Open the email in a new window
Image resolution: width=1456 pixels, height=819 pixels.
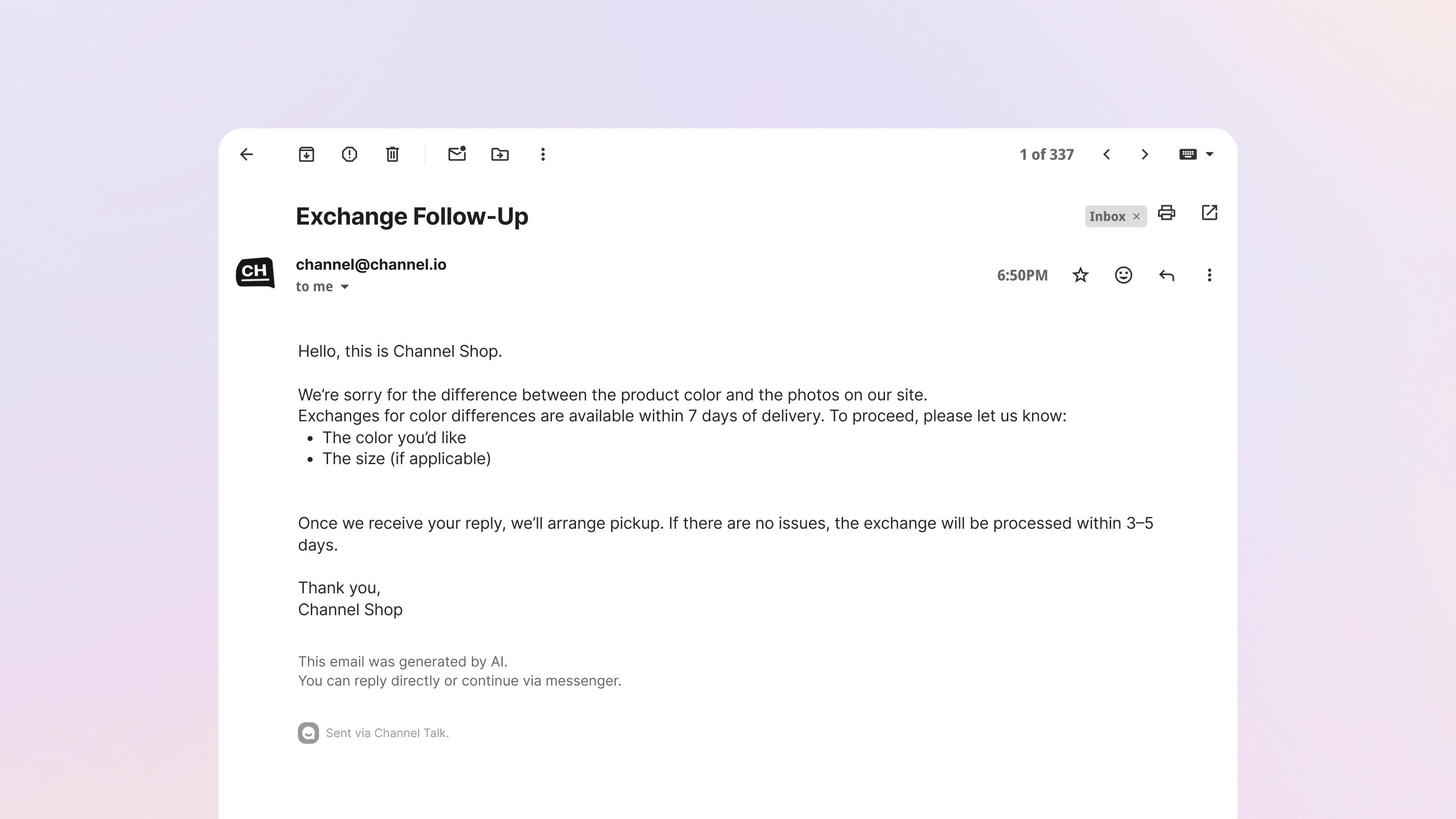click(1209, 213)
